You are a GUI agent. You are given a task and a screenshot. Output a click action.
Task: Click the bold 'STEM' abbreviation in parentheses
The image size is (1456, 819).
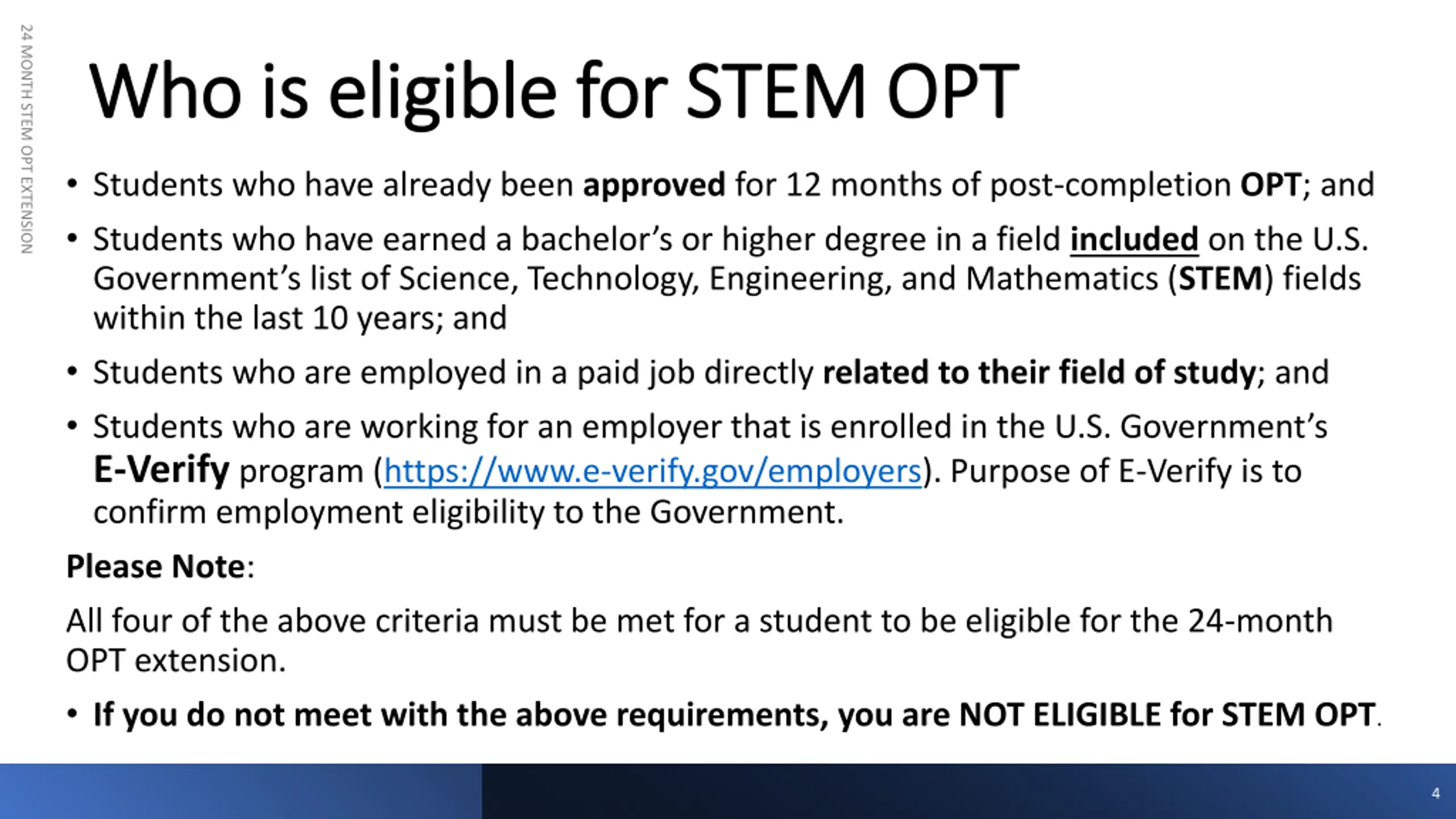[1220, 279]
